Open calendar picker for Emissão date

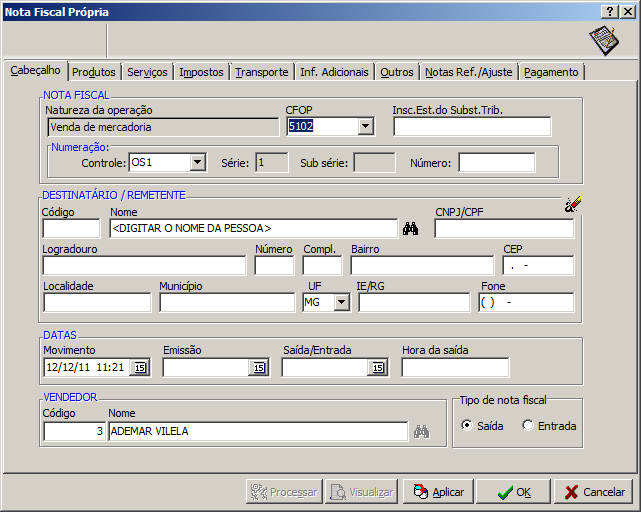coord(258,368)
